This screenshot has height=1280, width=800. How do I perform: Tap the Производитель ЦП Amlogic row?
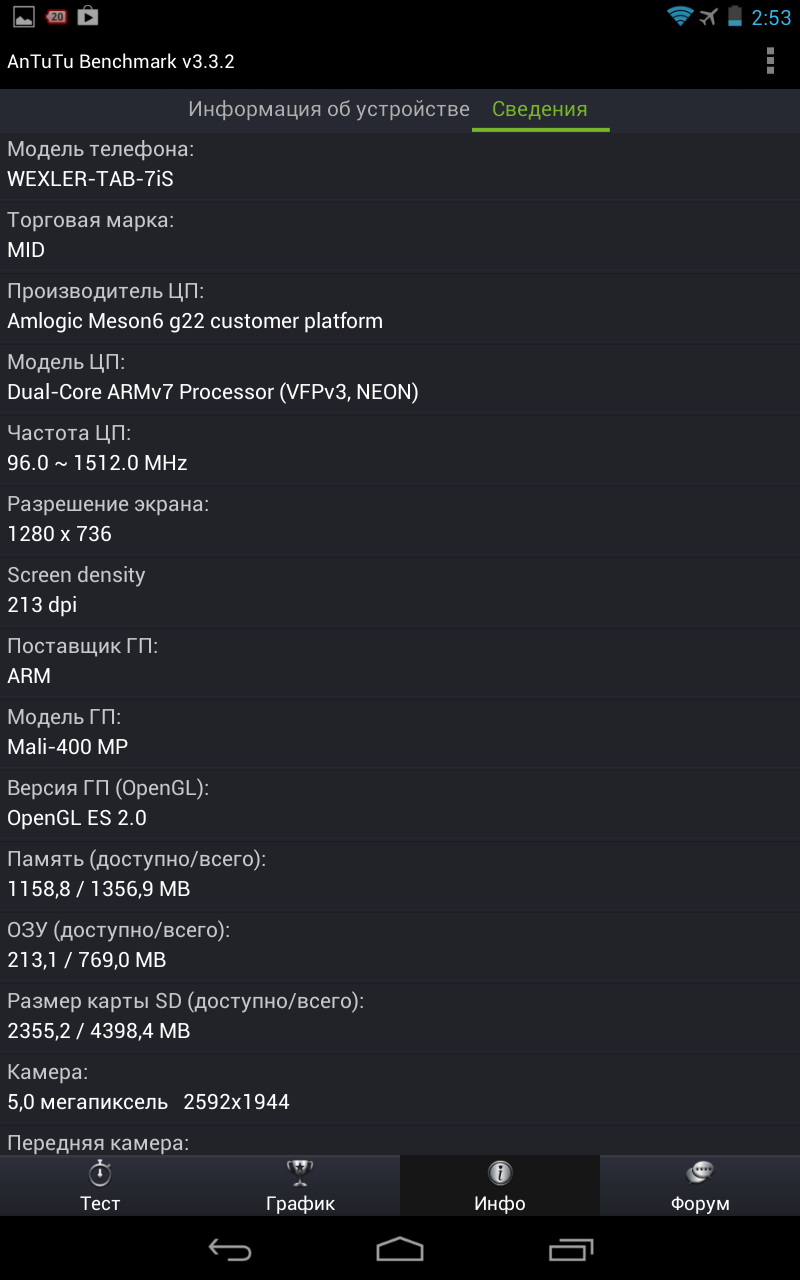click(x=400, y=307)
